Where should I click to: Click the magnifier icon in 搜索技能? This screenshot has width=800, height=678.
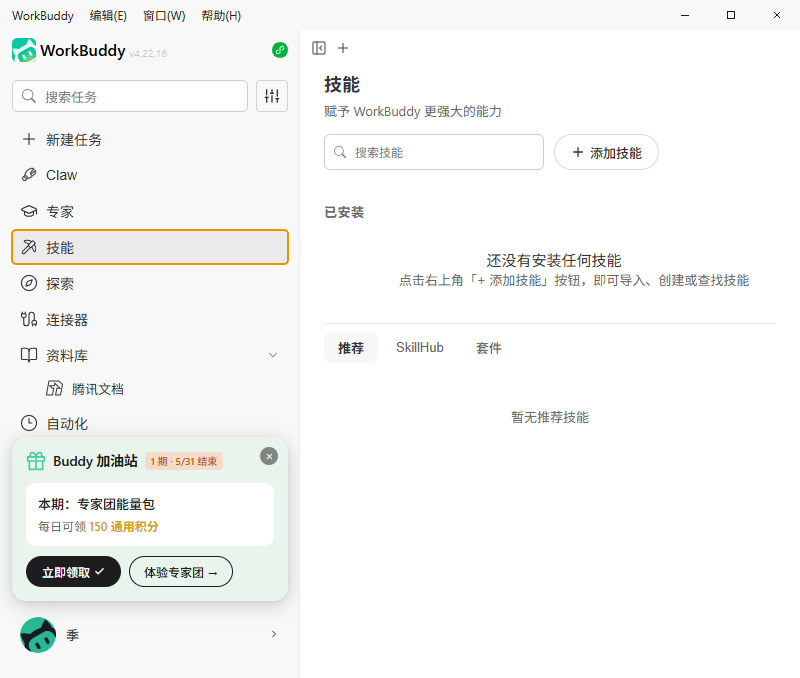340,152
